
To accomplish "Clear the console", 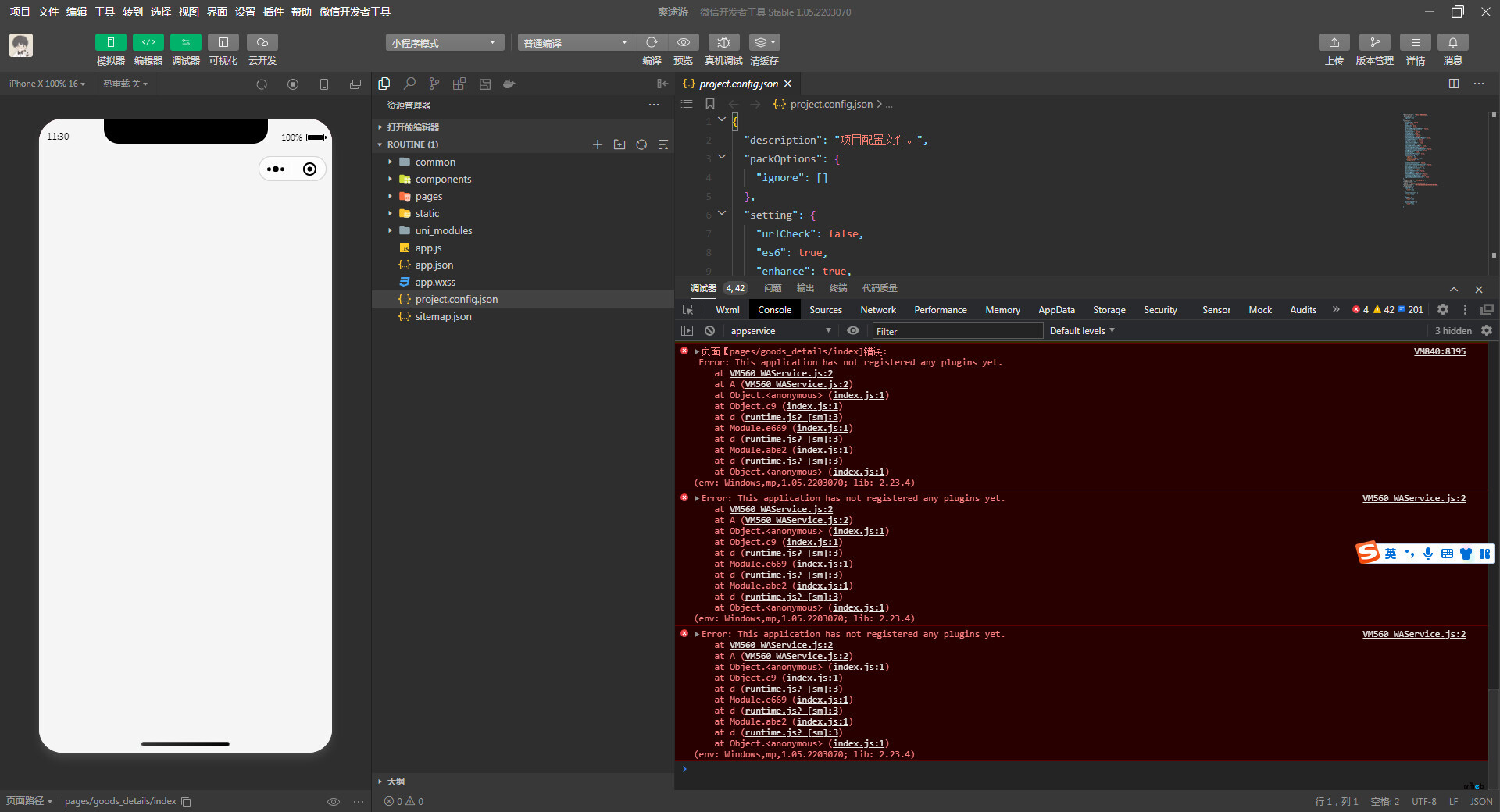I will [x=709, y=331].
